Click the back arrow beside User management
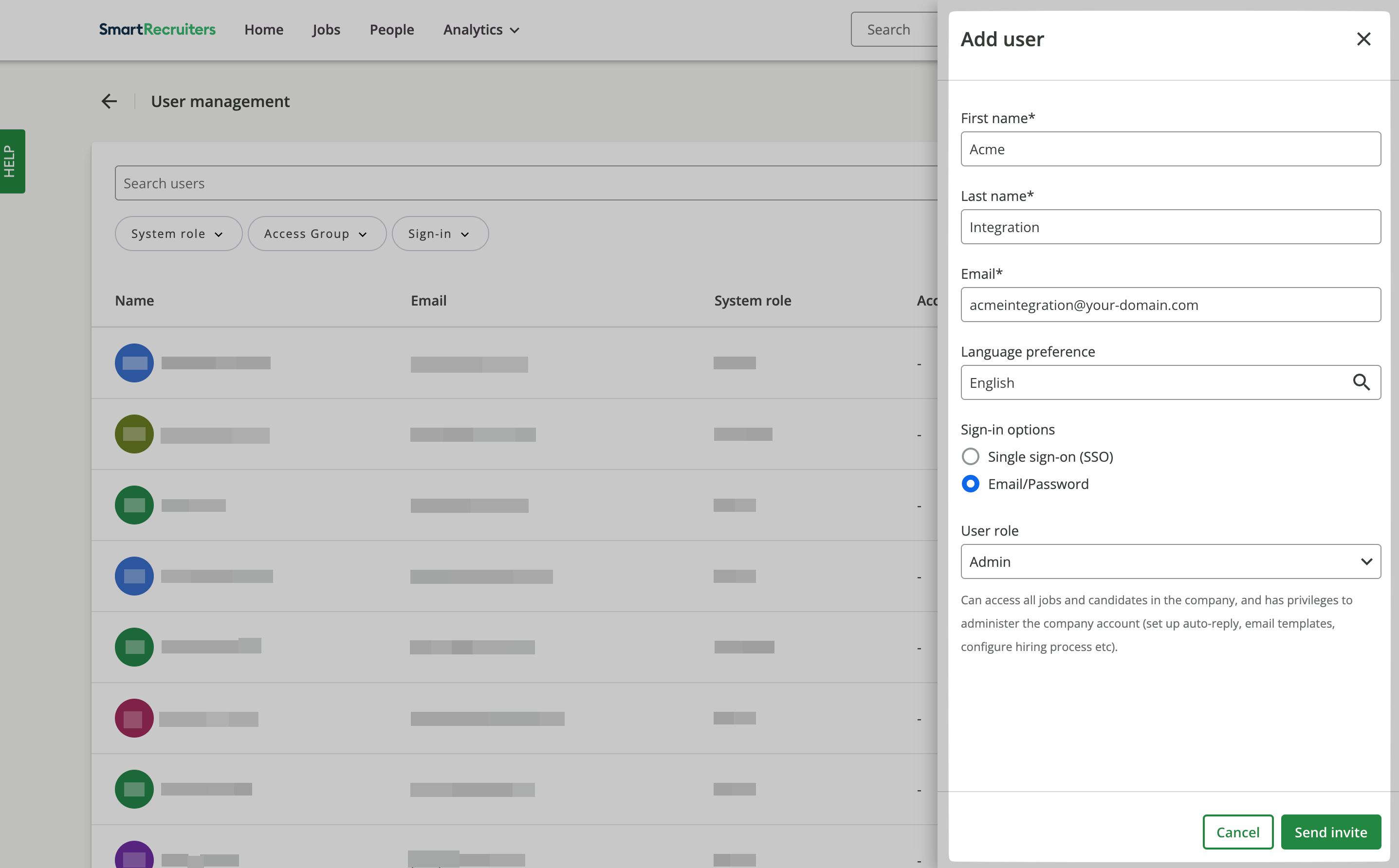The height and width of the screenshot is (868, 1399). point(109,102)
